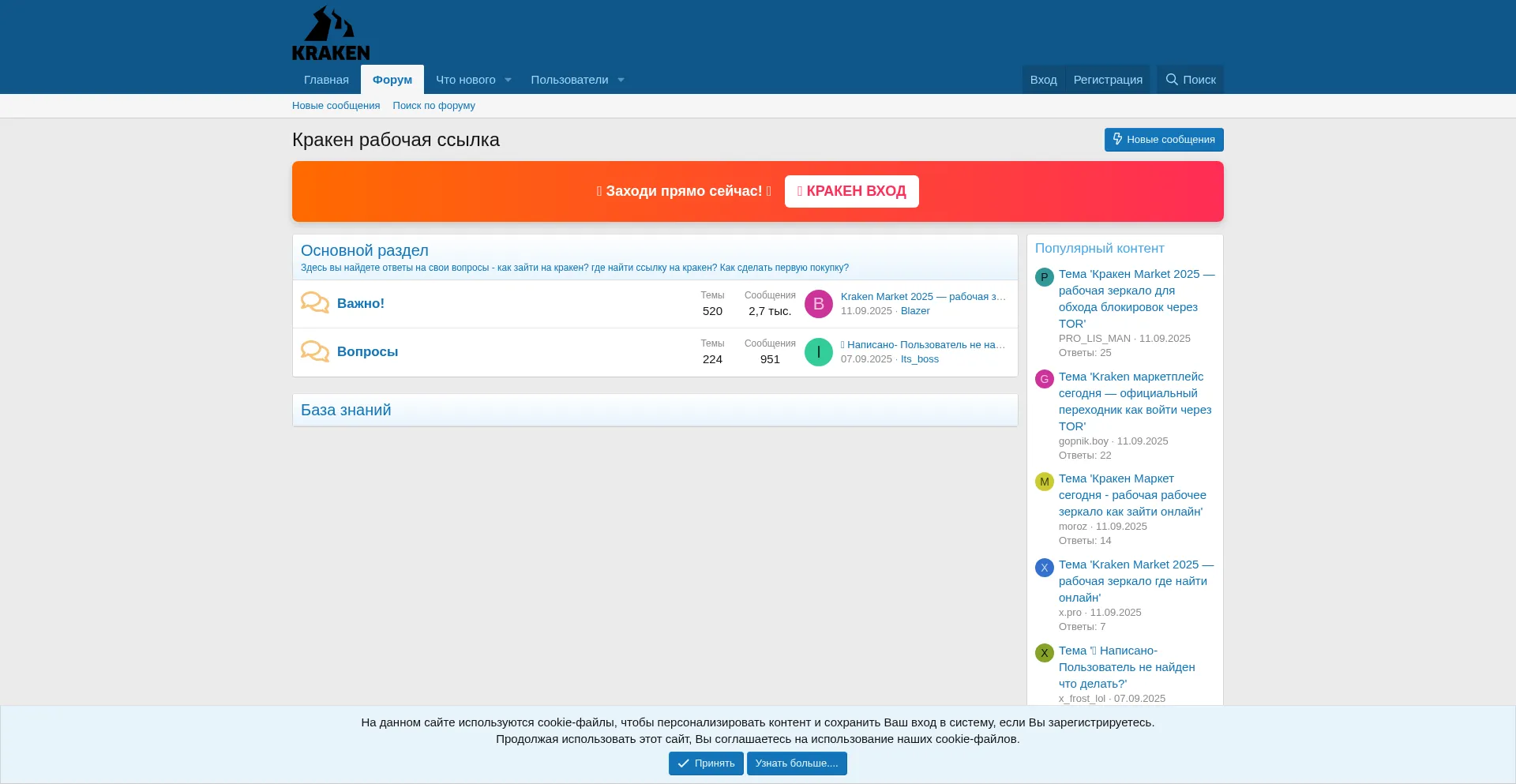Click Ответы: 14 under moroz topic

point(1085,541)
